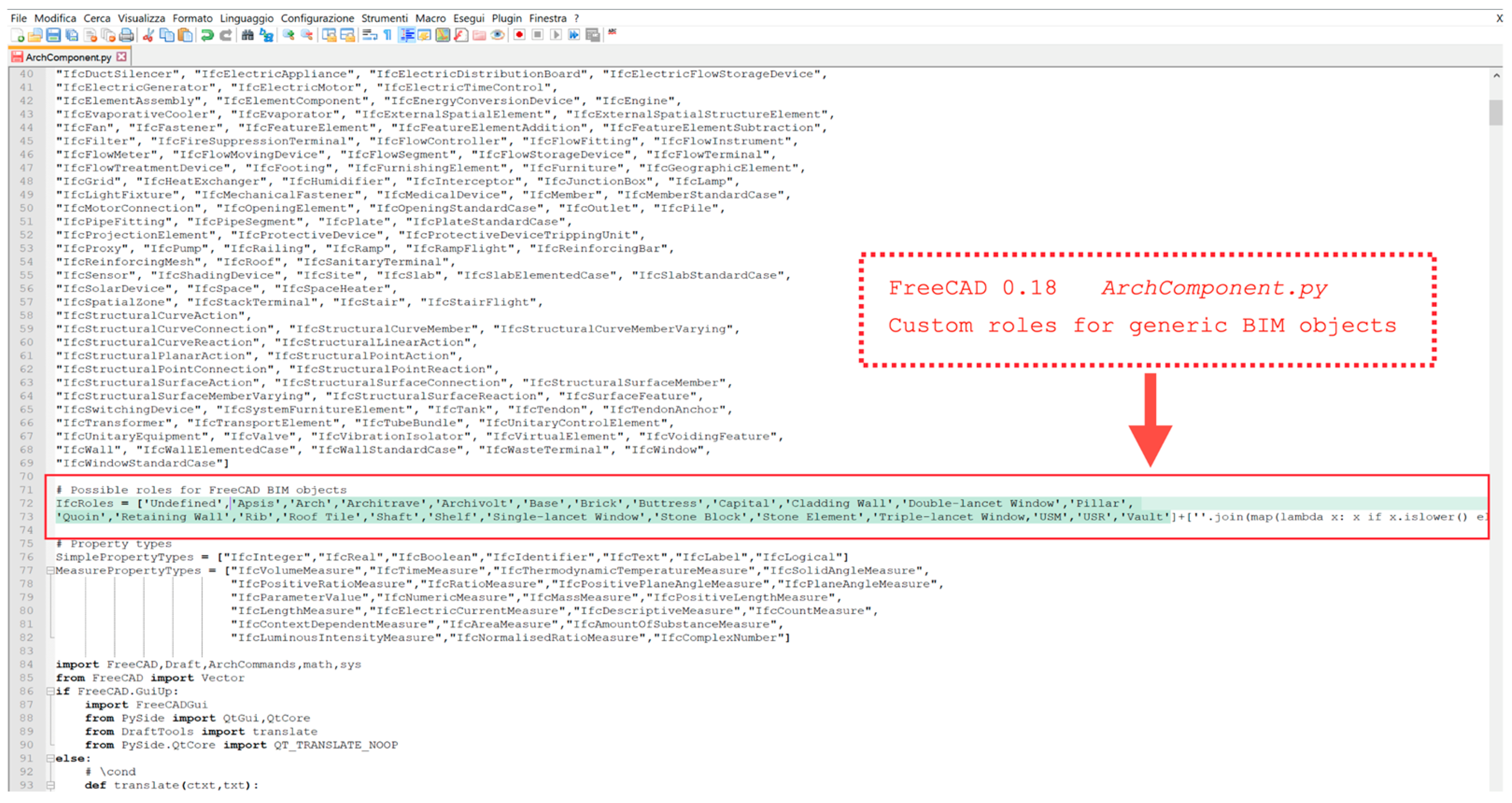Image resolution: width=1512 pixels, height=803 pixels.
Task: Click the New file toolbar icon
Action: pyautogui.click(x=18, y=35)
